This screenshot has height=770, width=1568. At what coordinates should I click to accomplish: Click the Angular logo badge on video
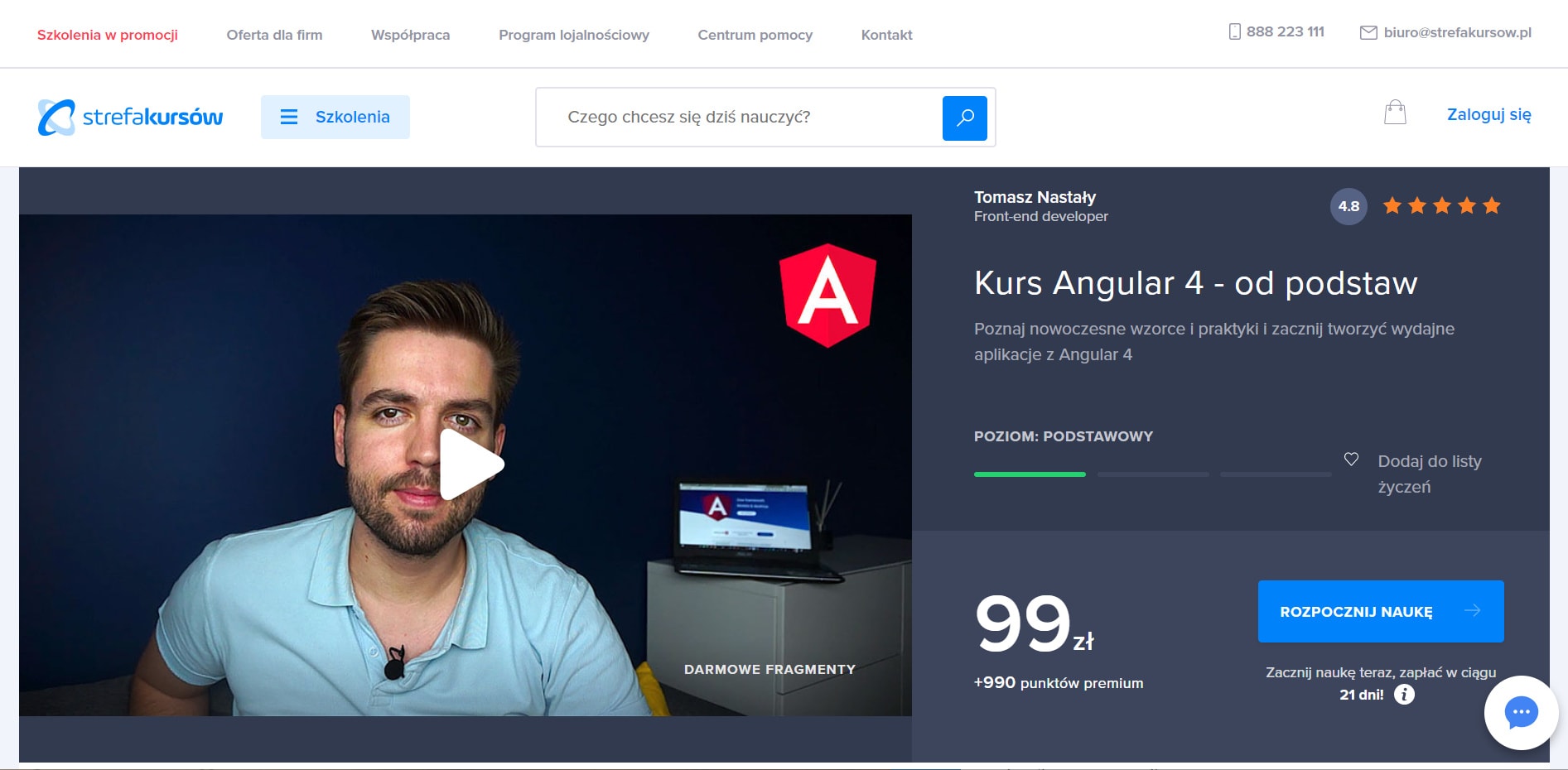tap(827, 296)
